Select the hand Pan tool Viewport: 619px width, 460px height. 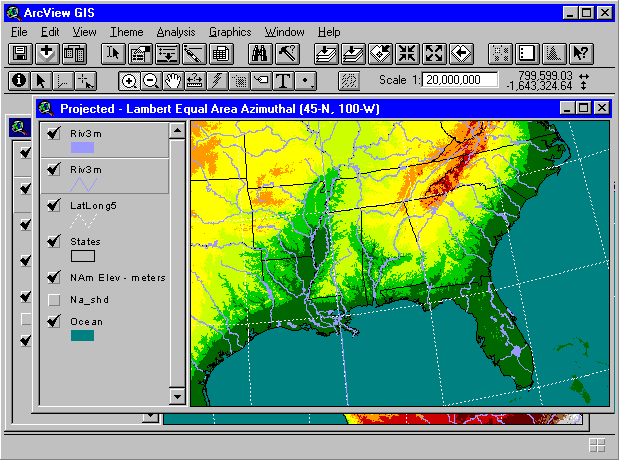tap(173, 81)
